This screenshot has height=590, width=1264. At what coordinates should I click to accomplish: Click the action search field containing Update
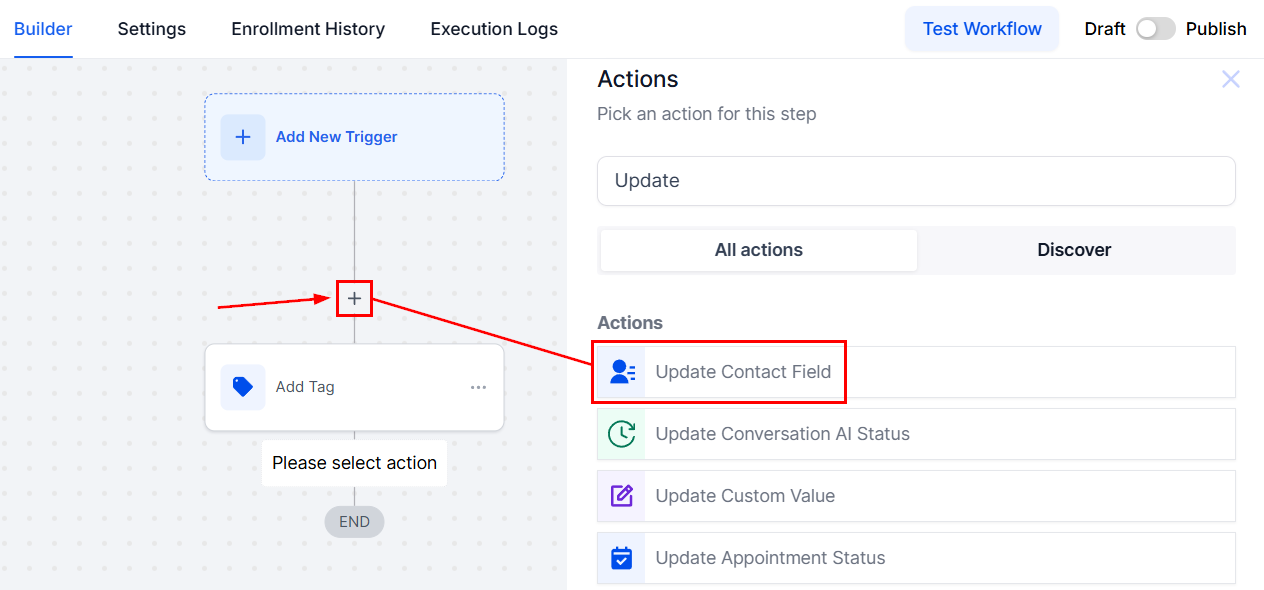click(x=915, y=181)
